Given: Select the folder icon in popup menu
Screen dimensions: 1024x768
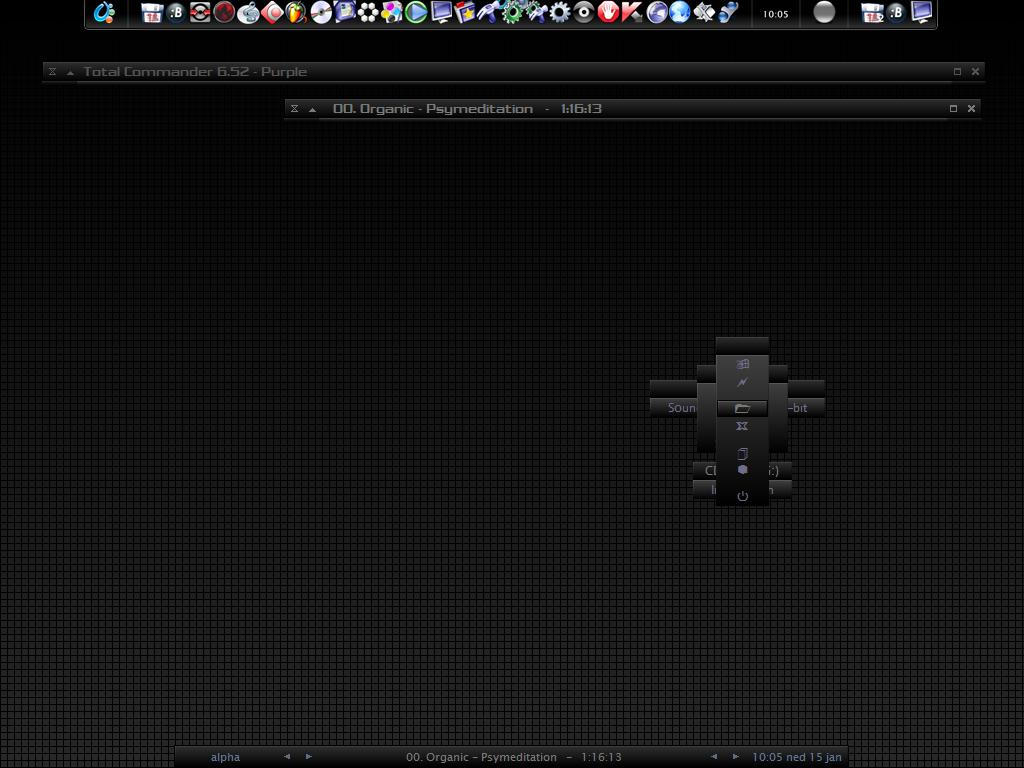Looking at the screenshot, I should 742,408.
